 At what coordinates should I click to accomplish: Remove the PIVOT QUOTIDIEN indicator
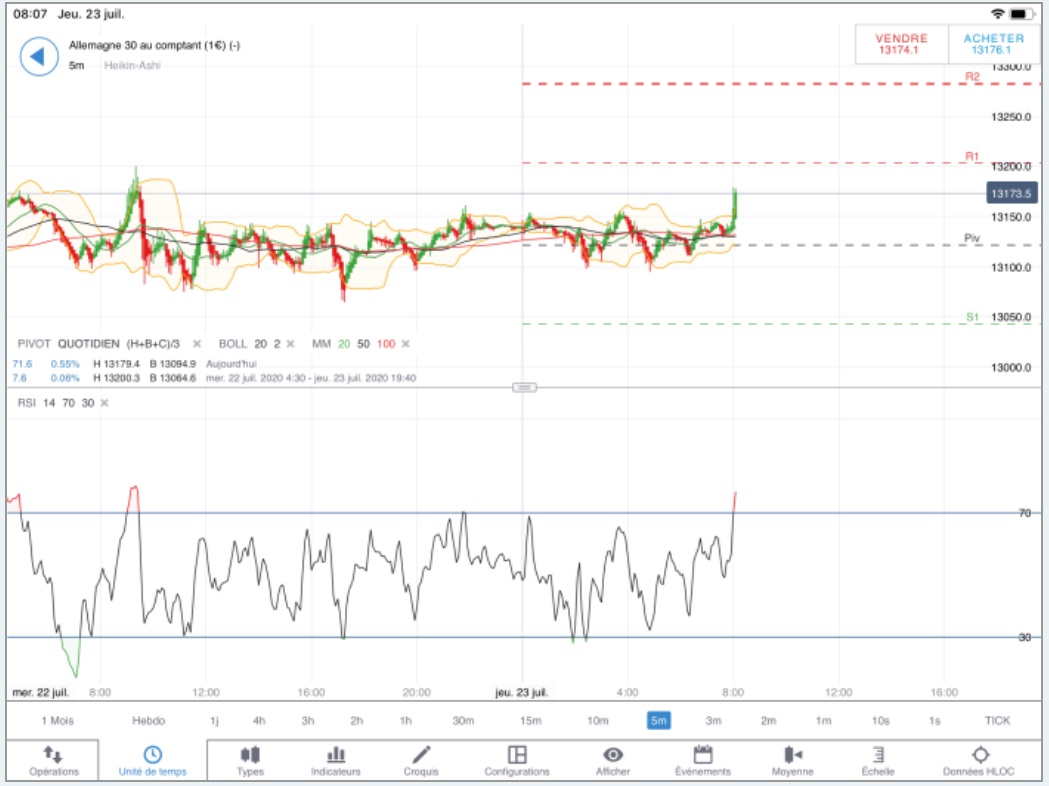pos(197,344)
